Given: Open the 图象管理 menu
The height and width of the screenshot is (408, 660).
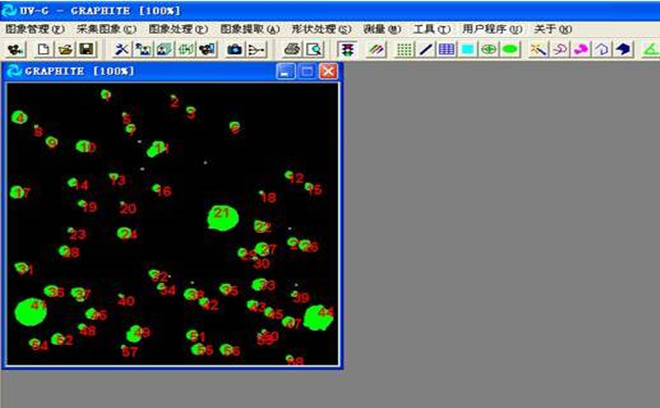Looking at the screenshot, I should click(34, 29).
